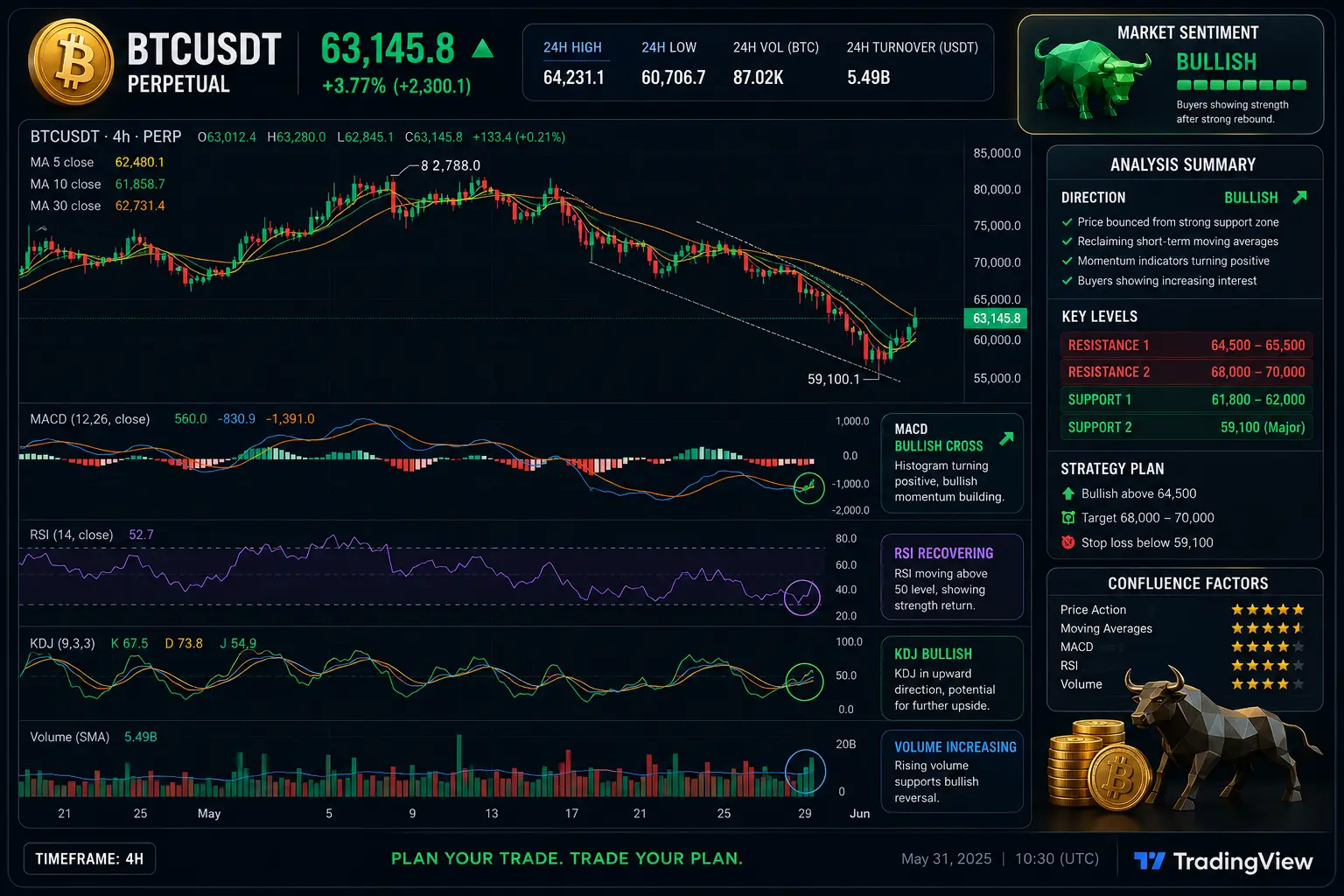The image size is (1344, 896).
Task: Click the 'MA 5 close' value 62,480.1
Action: click(140, 163)
